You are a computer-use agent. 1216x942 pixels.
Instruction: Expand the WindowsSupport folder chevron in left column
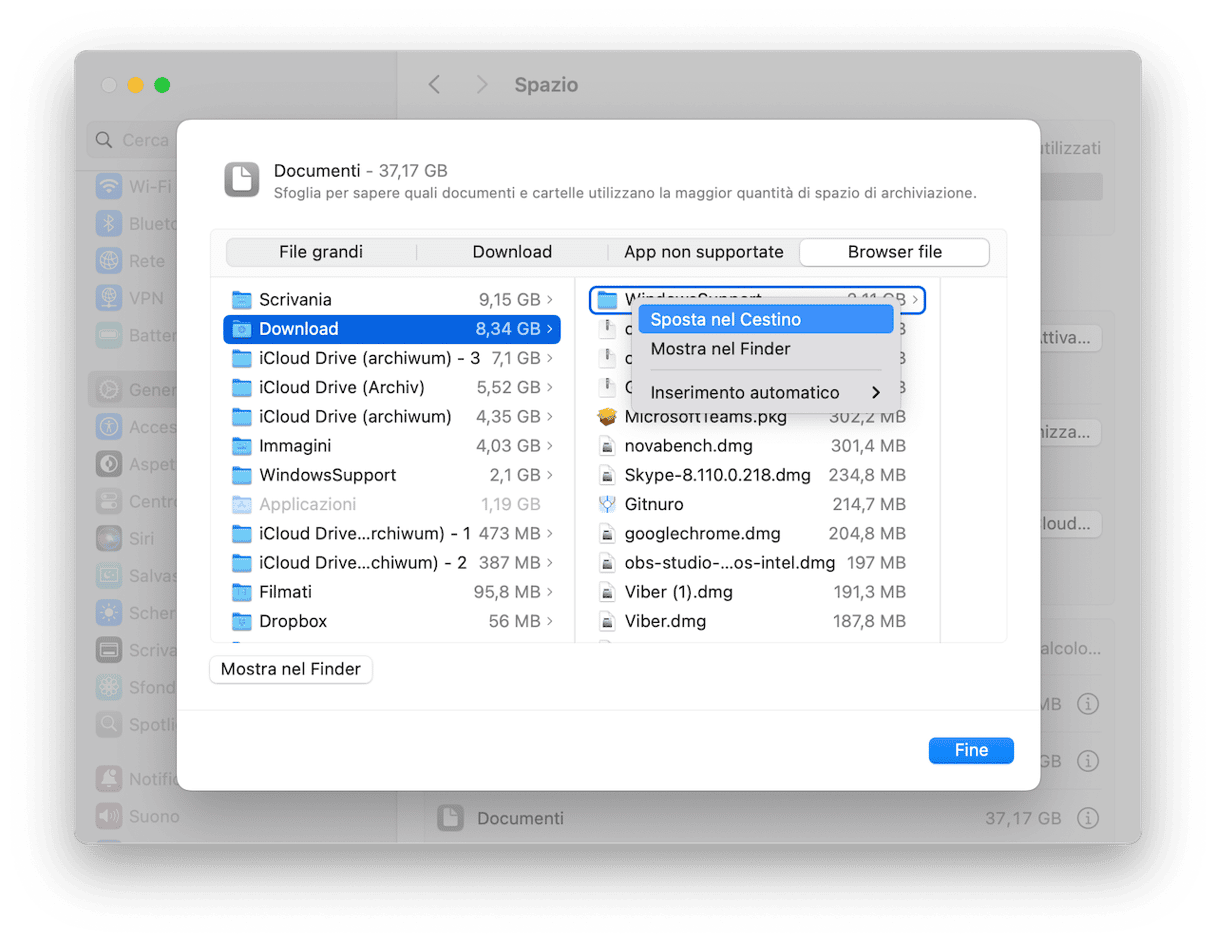pos(550,475)
